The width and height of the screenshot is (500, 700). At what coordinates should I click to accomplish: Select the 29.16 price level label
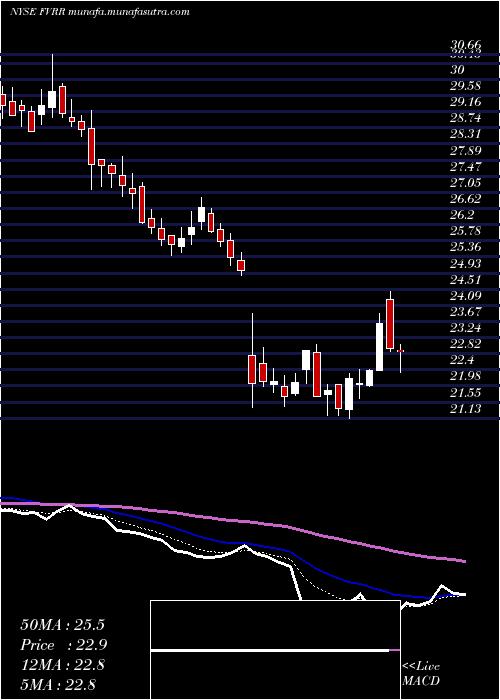466,102
